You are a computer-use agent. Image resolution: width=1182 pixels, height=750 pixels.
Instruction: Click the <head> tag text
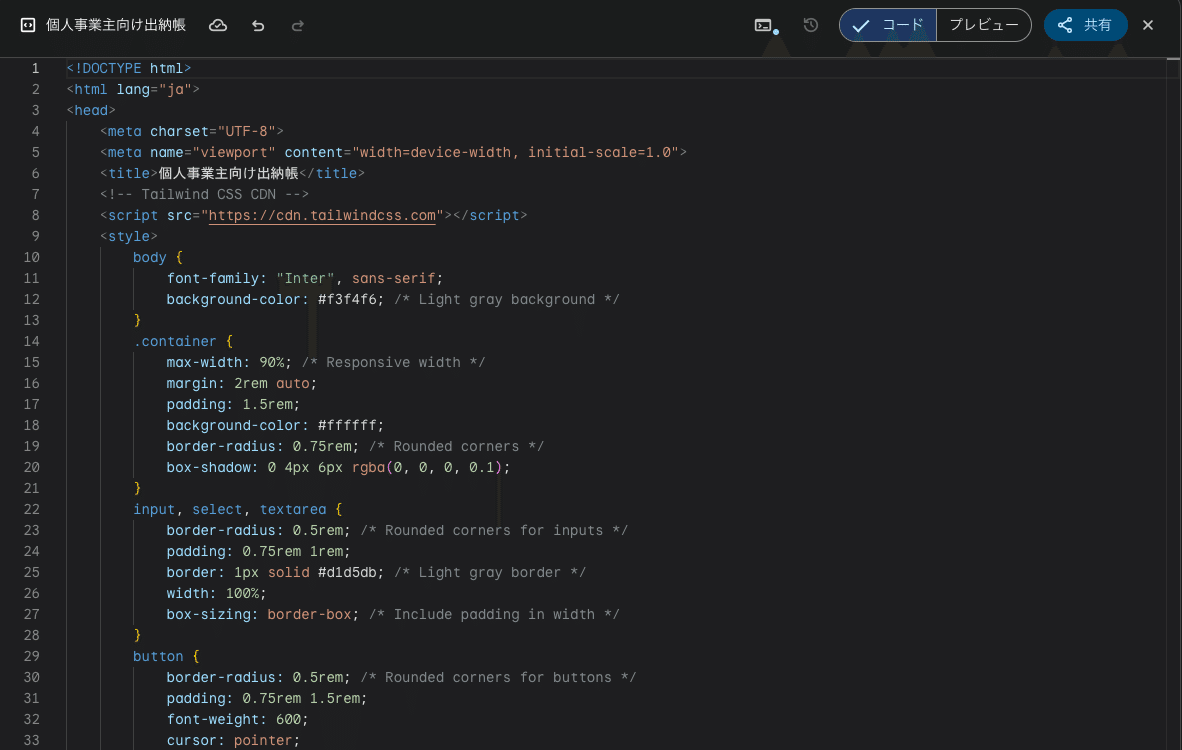pos(91,111)
